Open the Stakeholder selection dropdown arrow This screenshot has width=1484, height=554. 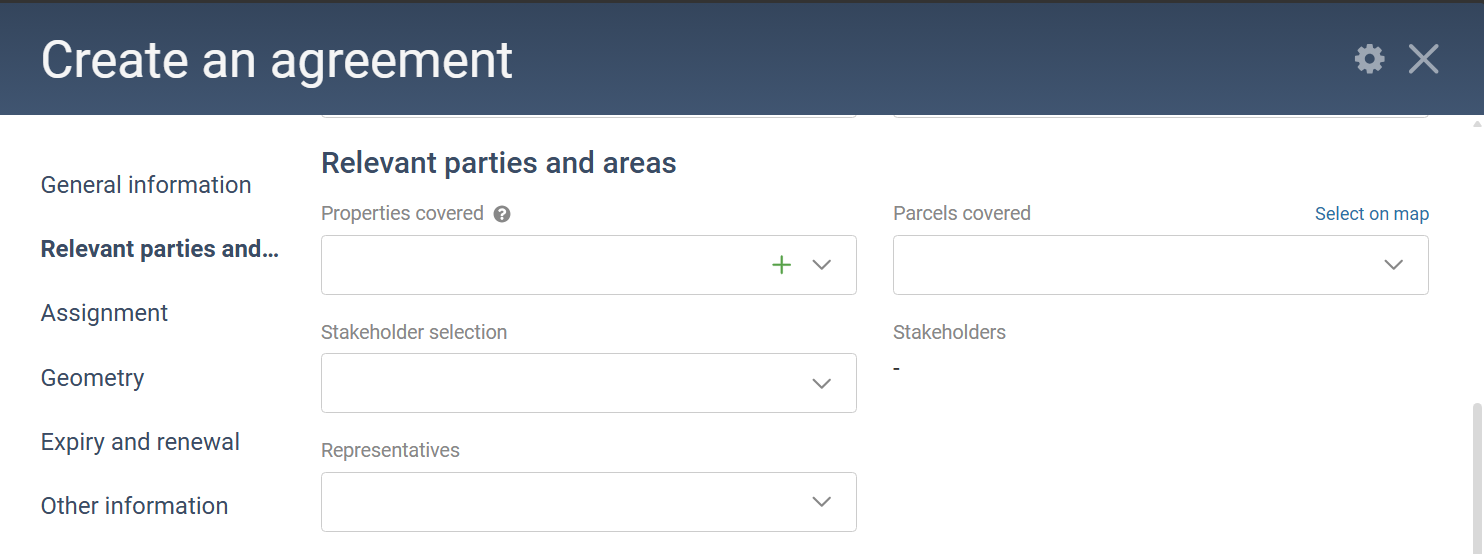(x=822, y=384)
